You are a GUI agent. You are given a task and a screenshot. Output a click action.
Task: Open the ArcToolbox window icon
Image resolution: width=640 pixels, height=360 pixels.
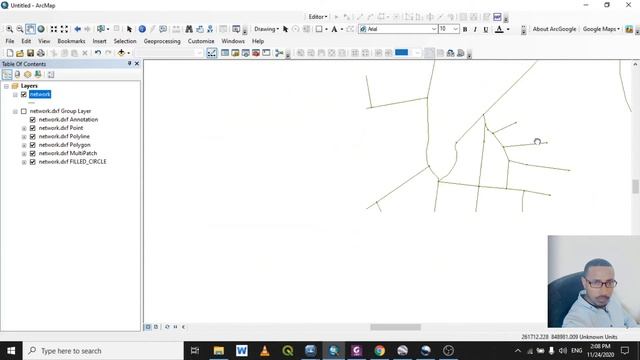click(x=256, y=53)
